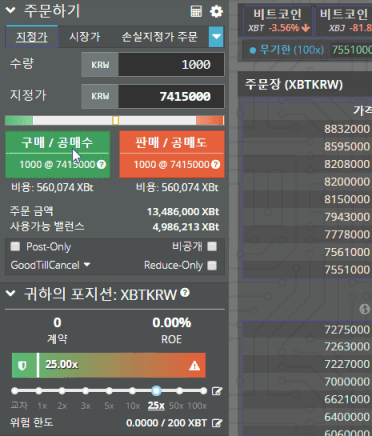This screenshot has height=436, width=372.
Task: Set leverage slider to 2x
Action: coord(62,391)
